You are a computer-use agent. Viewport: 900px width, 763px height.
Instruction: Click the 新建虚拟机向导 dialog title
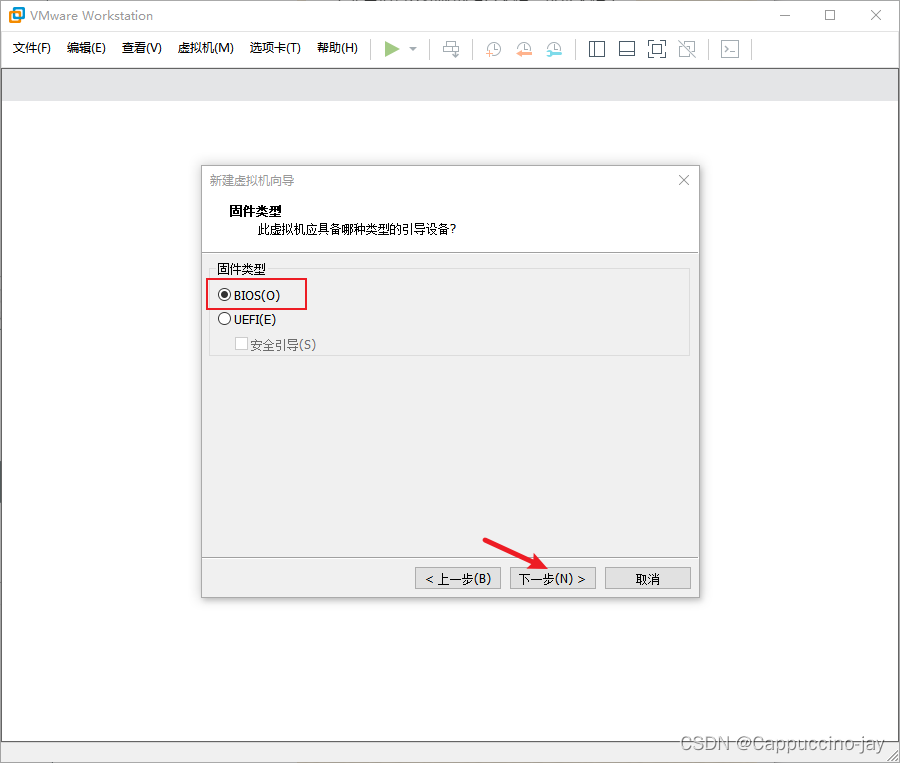(x=251, y=181)
